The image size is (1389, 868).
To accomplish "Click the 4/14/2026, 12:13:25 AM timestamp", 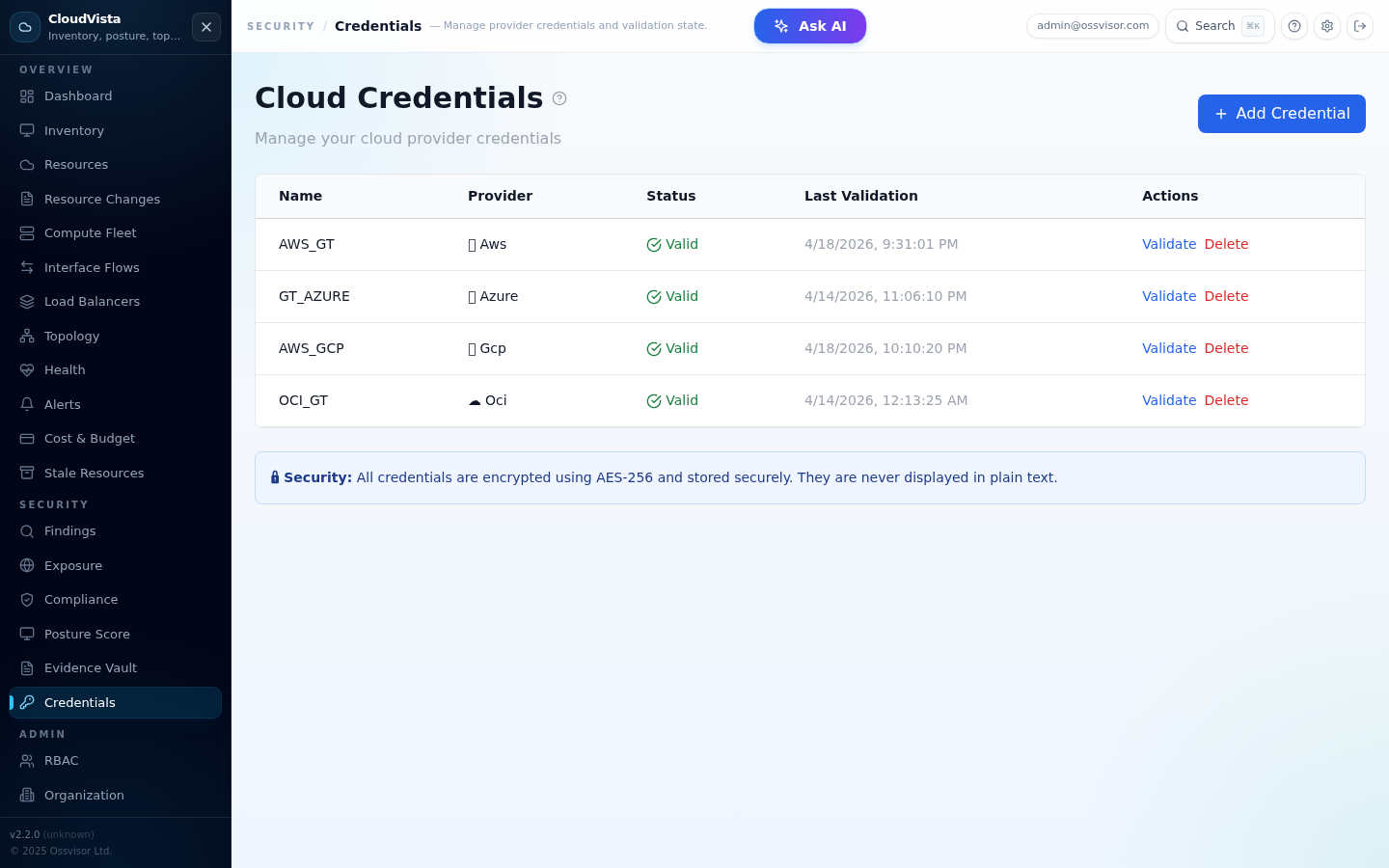I will (886, 400).
